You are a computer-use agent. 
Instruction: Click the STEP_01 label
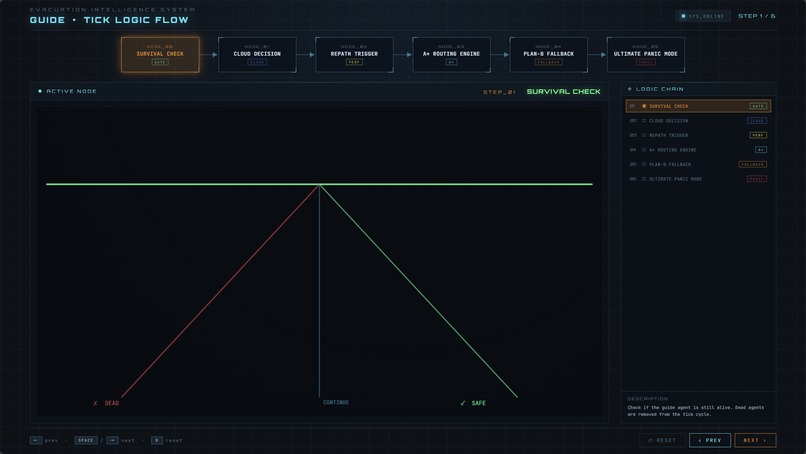[499, 92]
